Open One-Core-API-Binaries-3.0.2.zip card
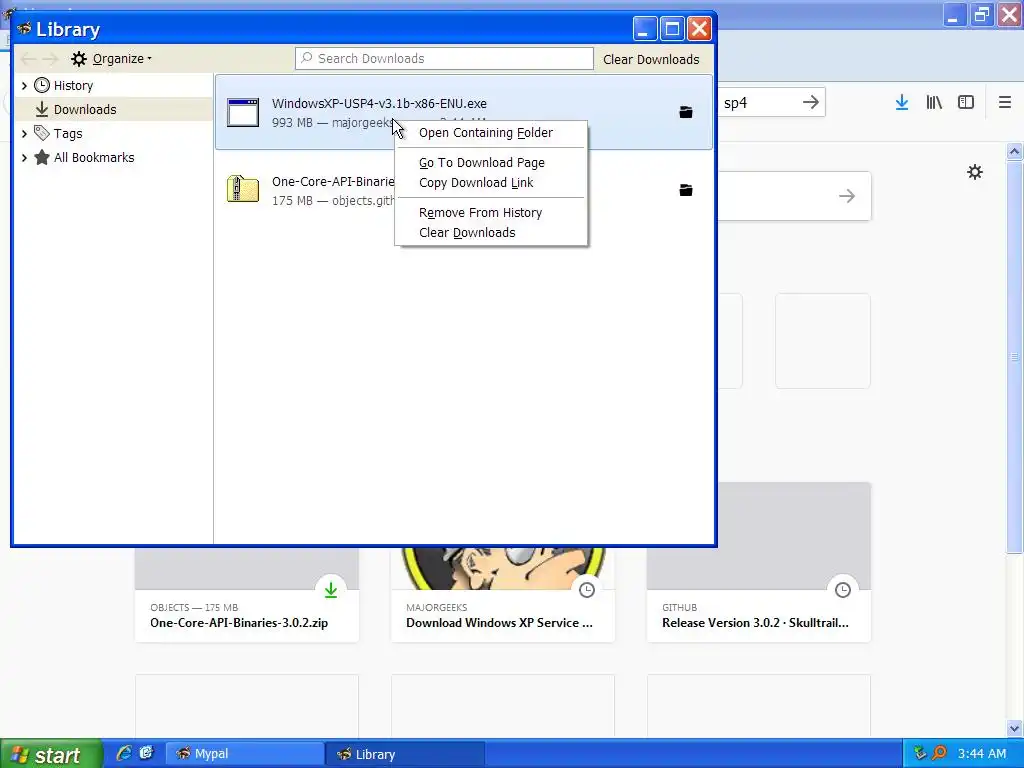Screen dimensions: 1024x768 pos(247,594)
